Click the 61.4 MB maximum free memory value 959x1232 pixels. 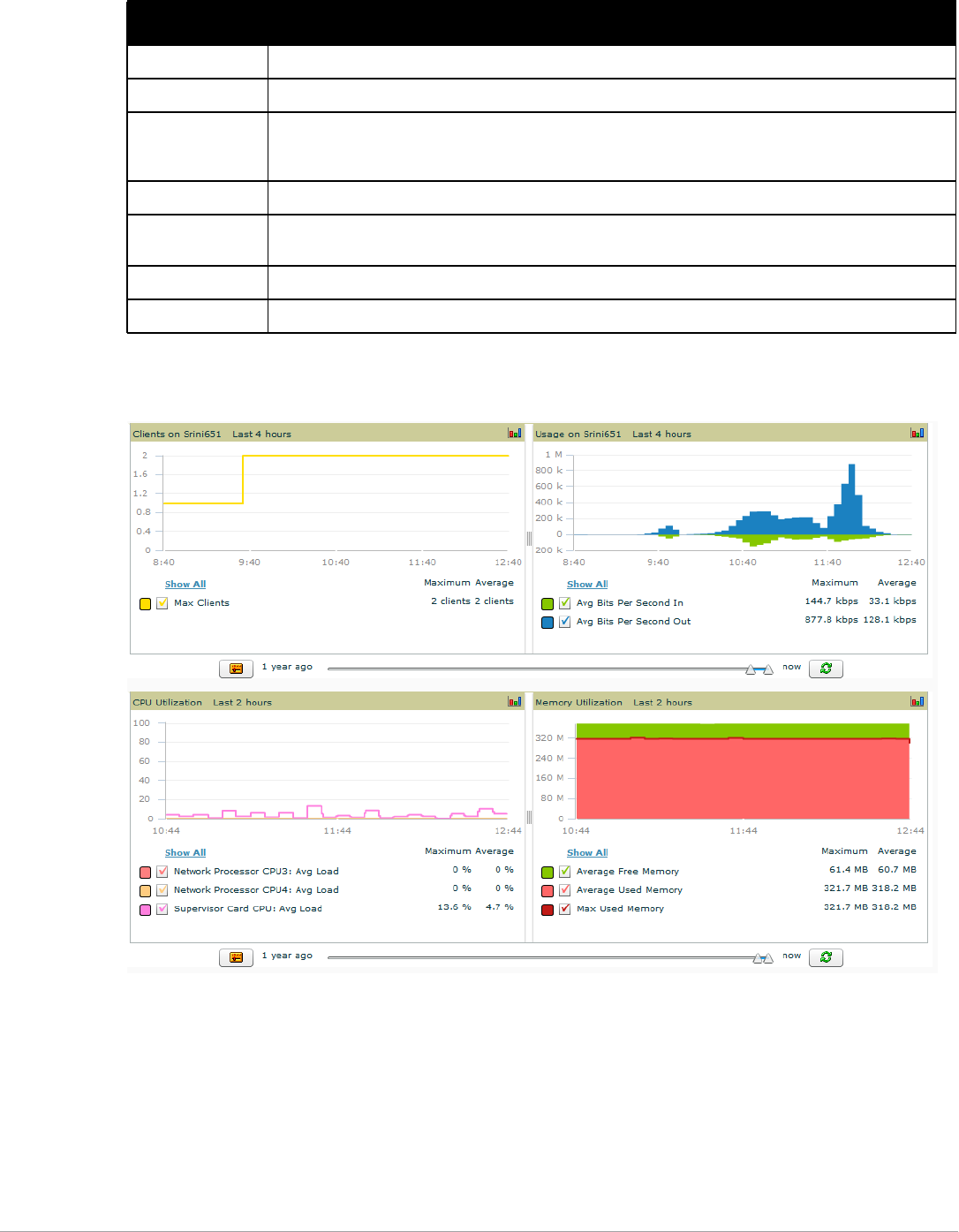click(x=849, y=870)
